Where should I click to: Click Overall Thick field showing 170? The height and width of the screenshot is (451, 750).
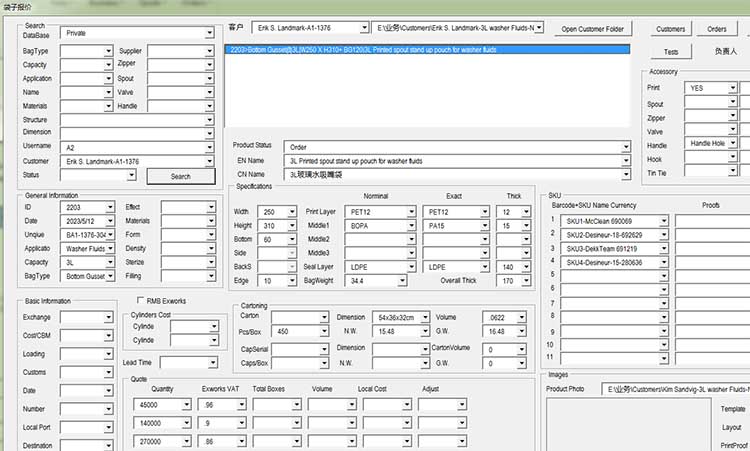(x=513, y=281)
